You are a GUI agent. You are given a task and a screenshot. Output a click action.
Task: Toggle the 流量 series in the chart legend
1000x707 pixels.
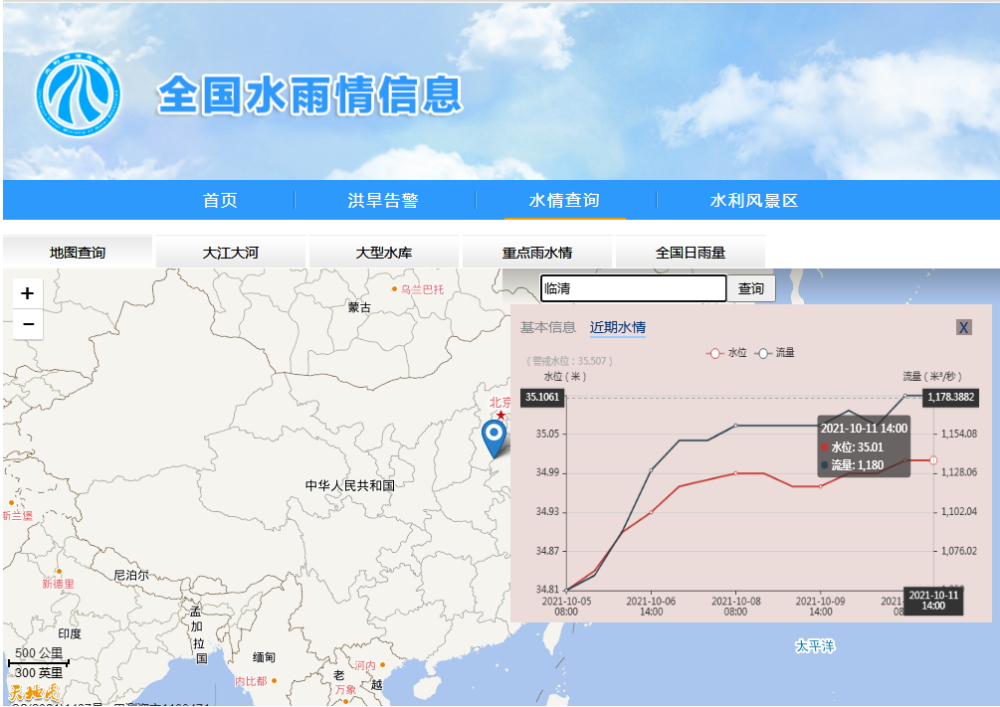click(x=780, y=352)
